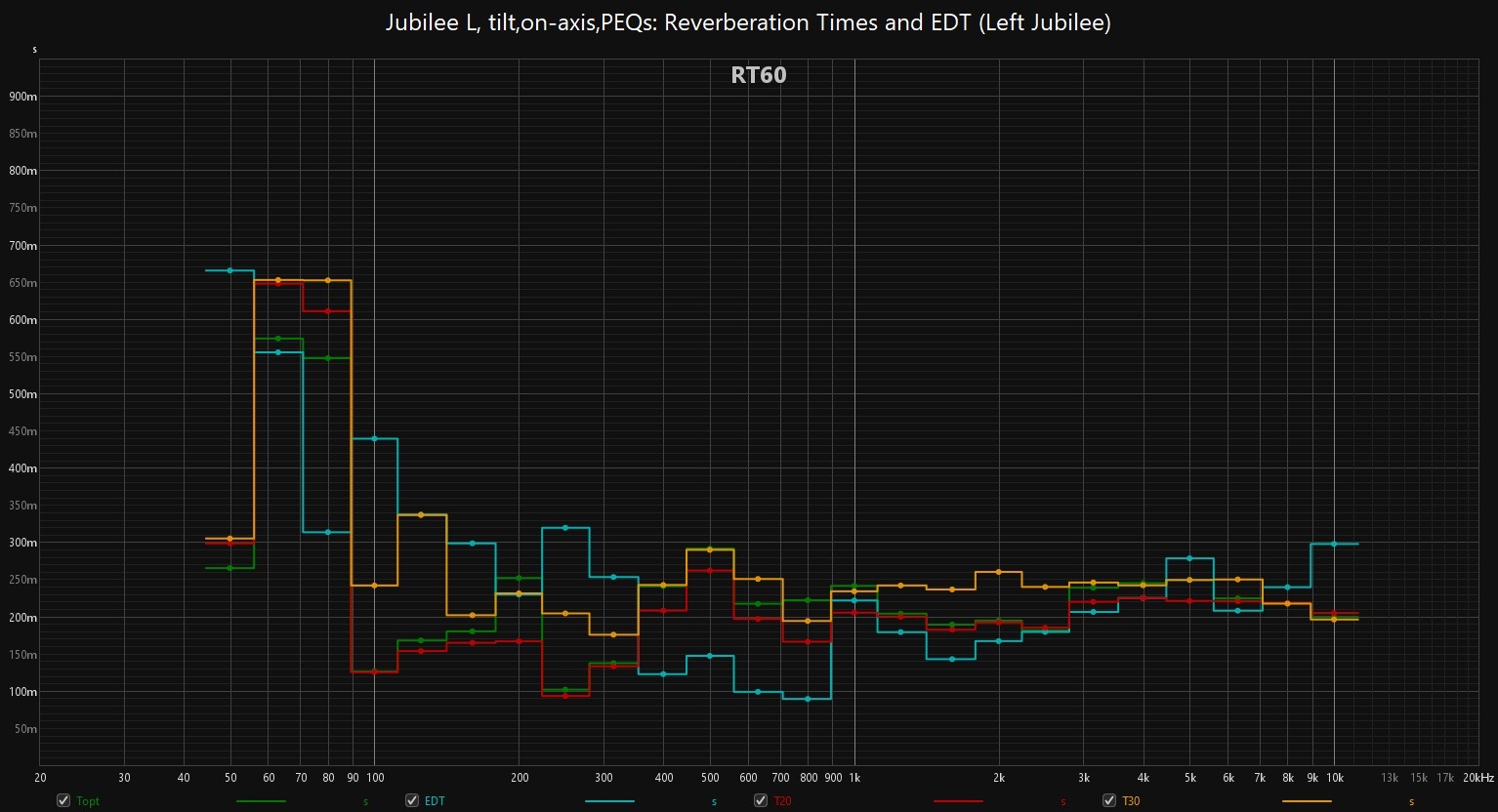1498x812 pixels.
Task: Click the EDT data point at 50 Hz
Action: coord(230,270)
